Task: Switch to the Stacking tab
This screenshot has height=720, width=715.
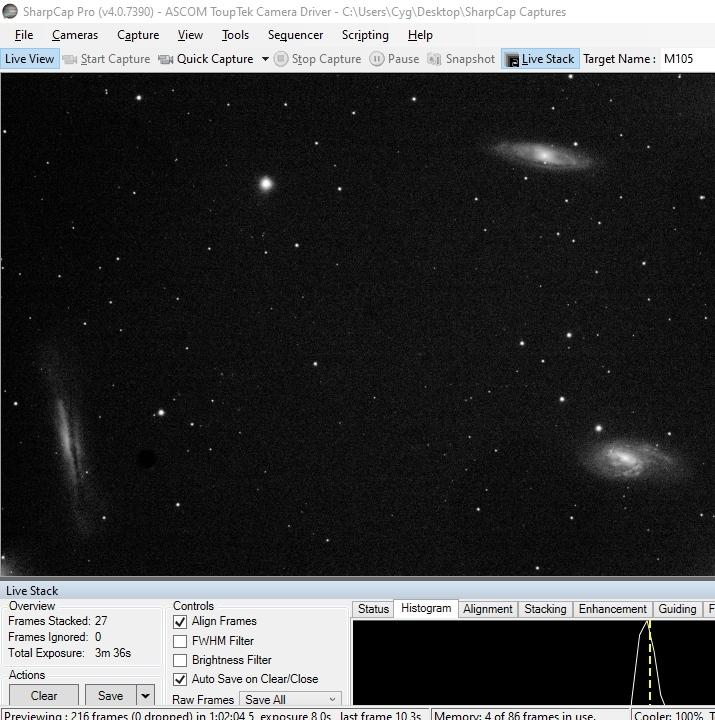Action: pos(545,609)
